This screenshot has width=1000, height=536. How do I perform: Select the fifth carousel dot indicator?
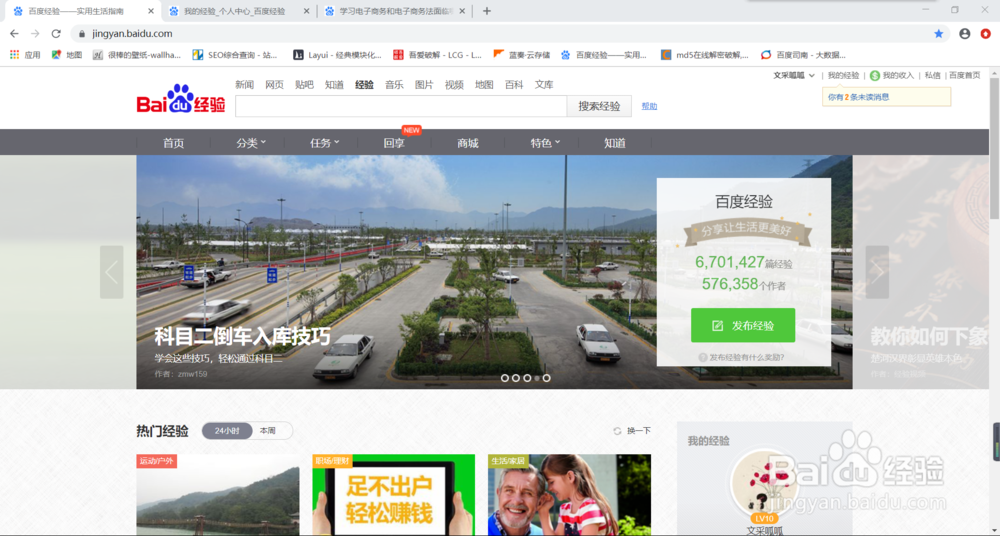547,378
